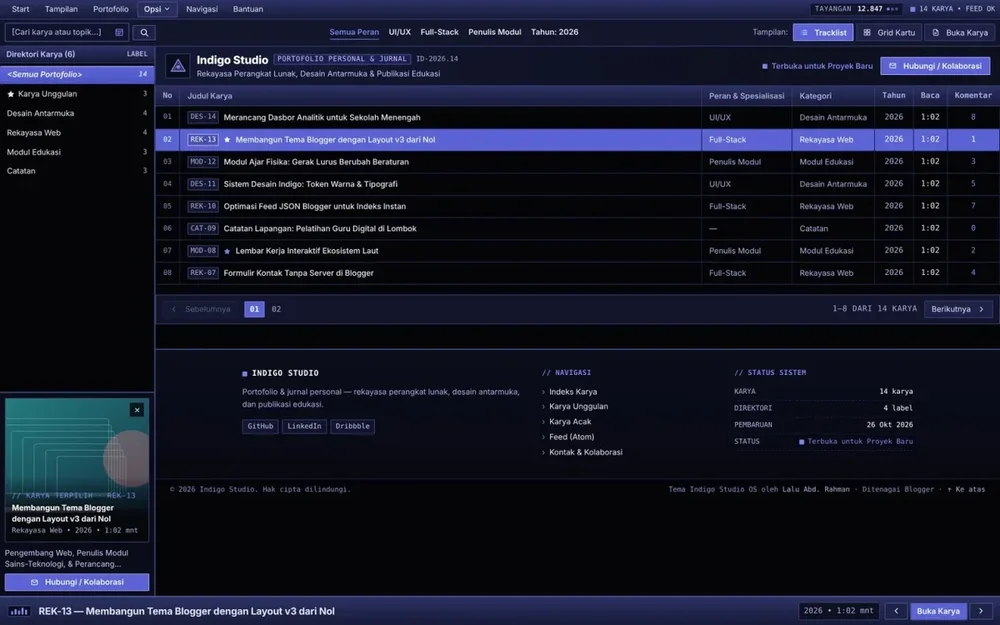This screenshot has height=625, width=1000.
Task: Select Modul Edukasi directory item
Action: click(77, 152)
